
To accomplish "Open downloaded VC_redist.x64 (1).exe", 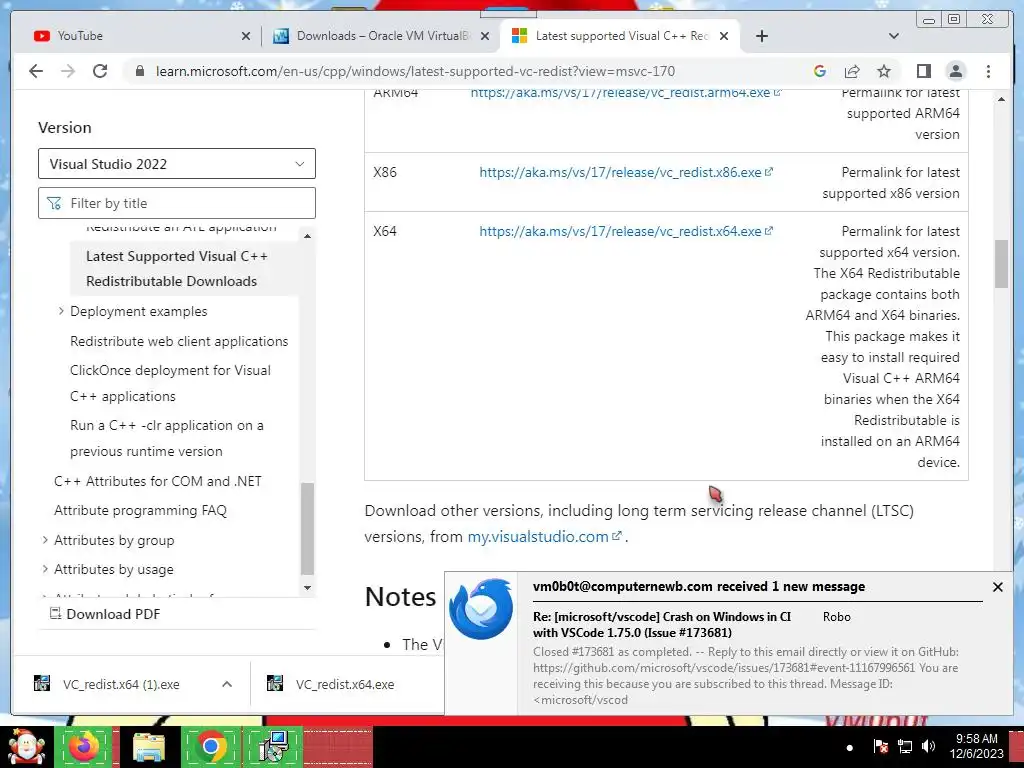I will (x=121, y=684).
